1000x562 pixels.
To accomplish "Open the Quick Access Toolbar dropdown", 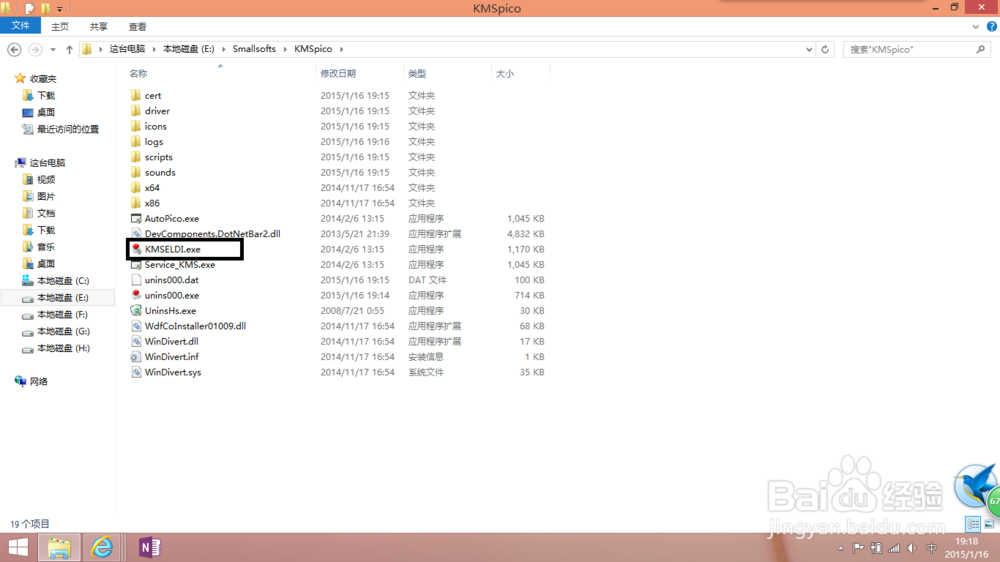I will pos(60,9).
